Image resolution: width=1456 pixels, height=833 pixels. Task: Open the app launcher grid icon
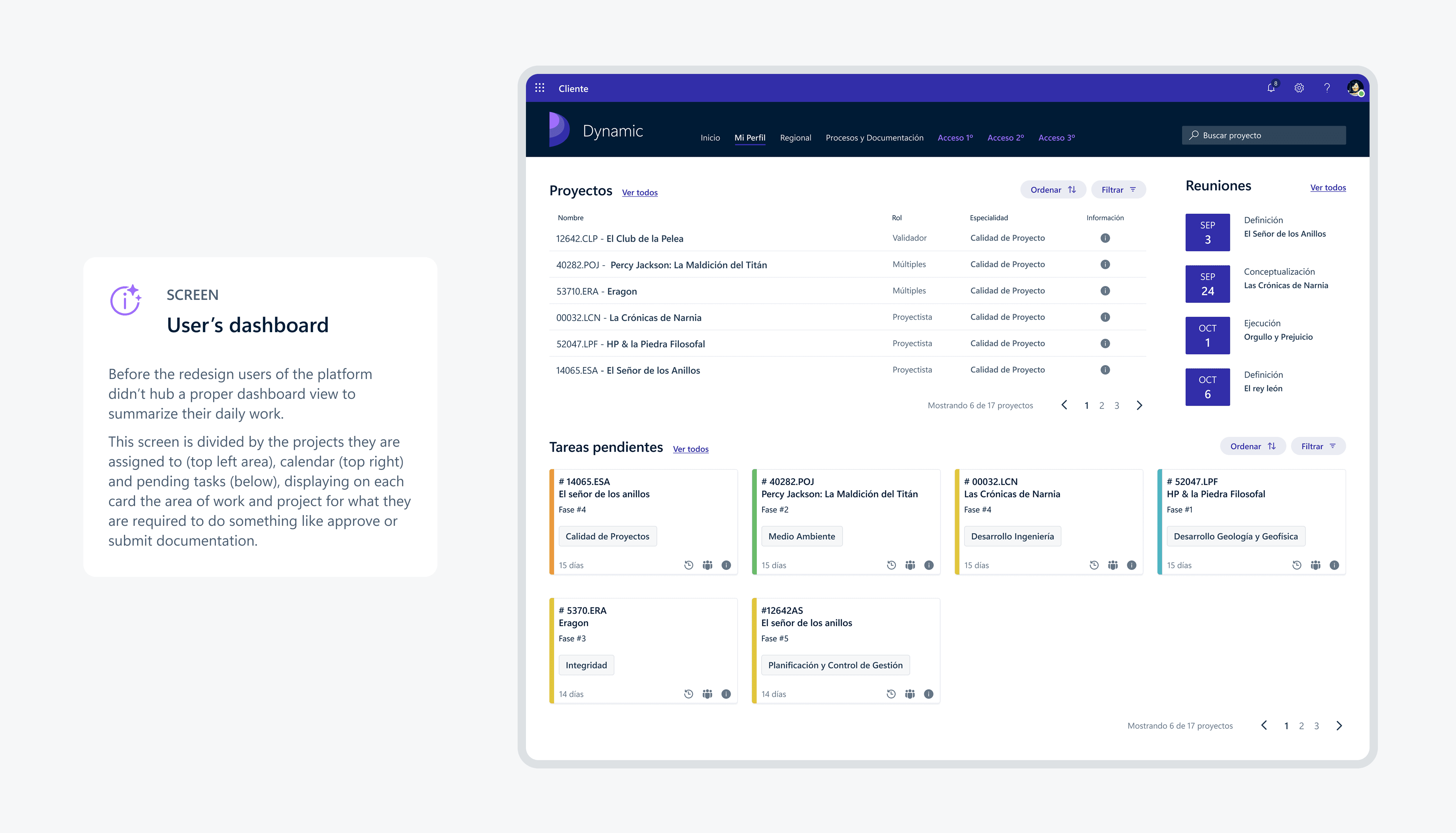(x=539, y=88)
